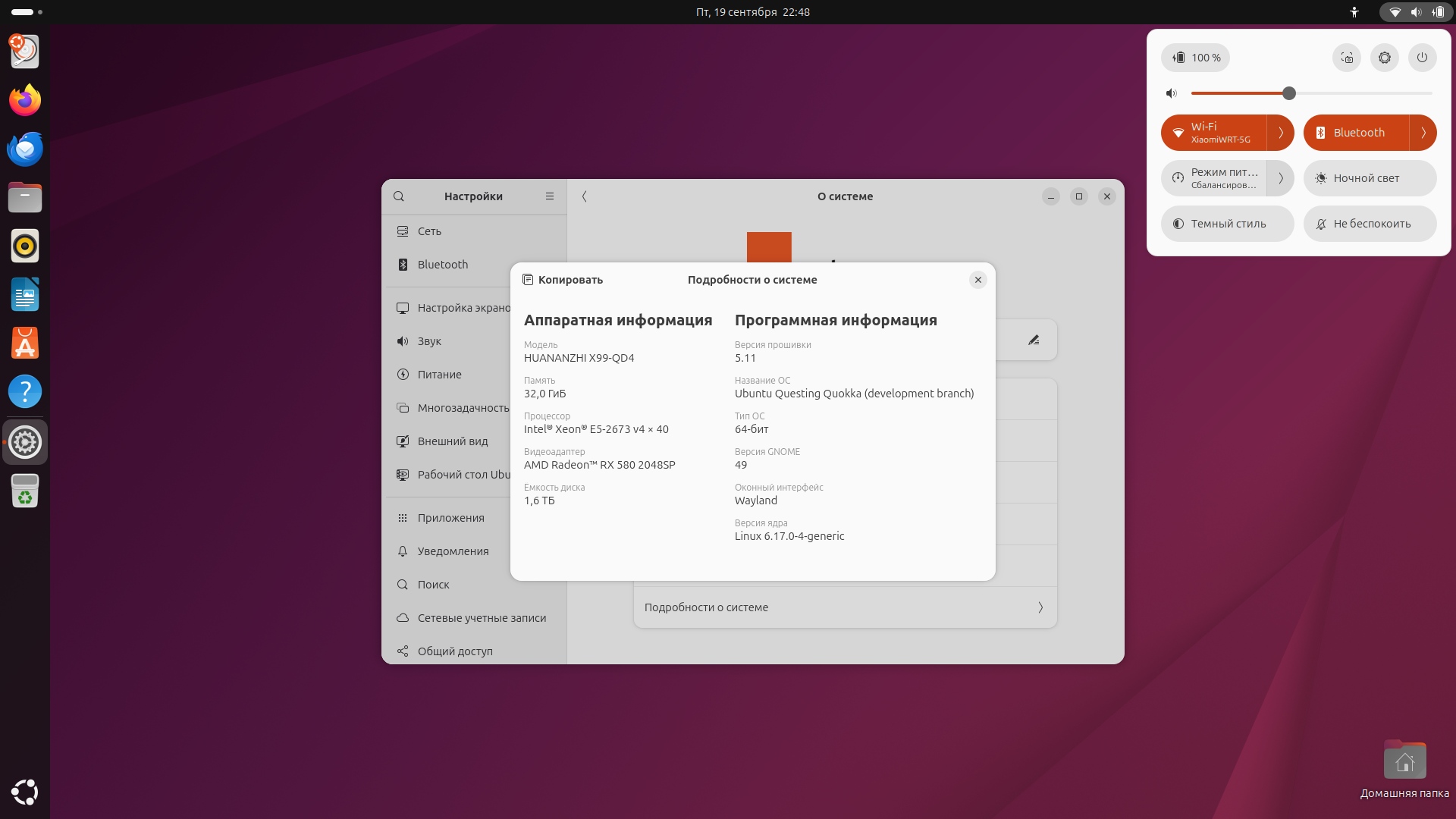Open the Firefox browser in the dock
This screenshot has width=1456, height=819.
25,100
